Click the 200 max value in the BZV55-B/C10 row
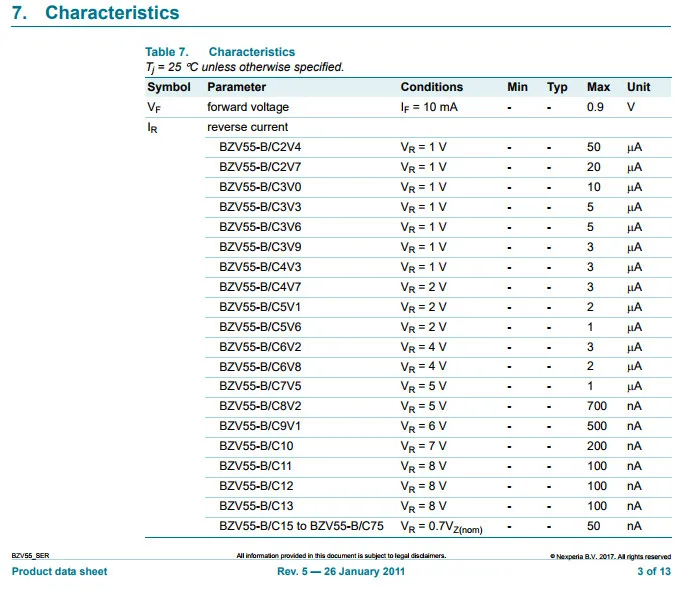The height and width of the screenshot is (589, 685). (597, 446)
